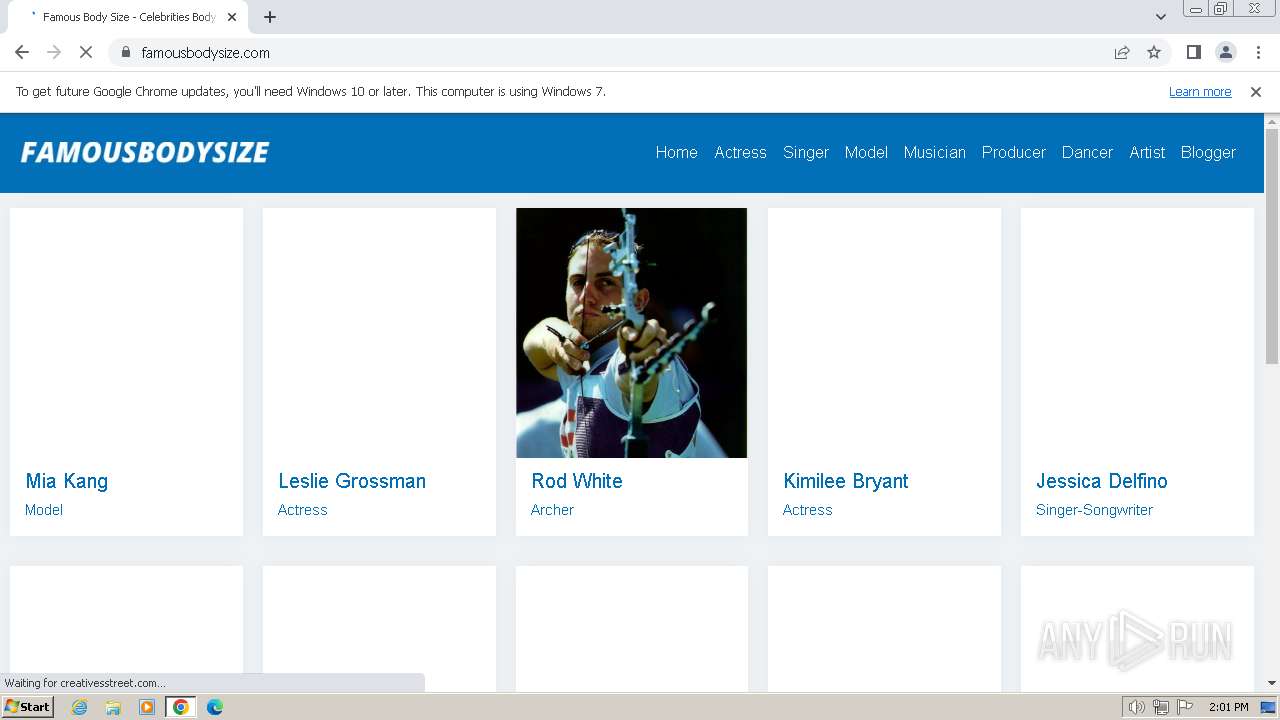Click the scrollbar down arrow

[x=1272, y=683]
